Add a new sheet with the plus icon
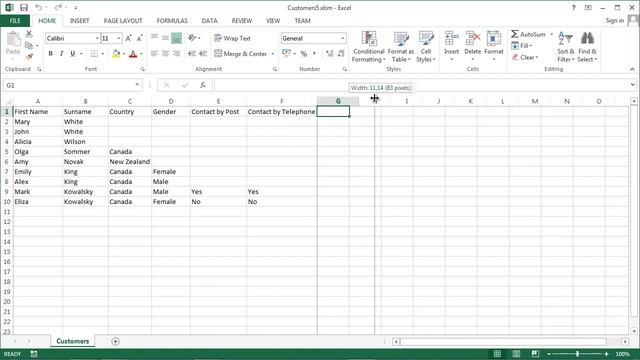 point(116,341)
